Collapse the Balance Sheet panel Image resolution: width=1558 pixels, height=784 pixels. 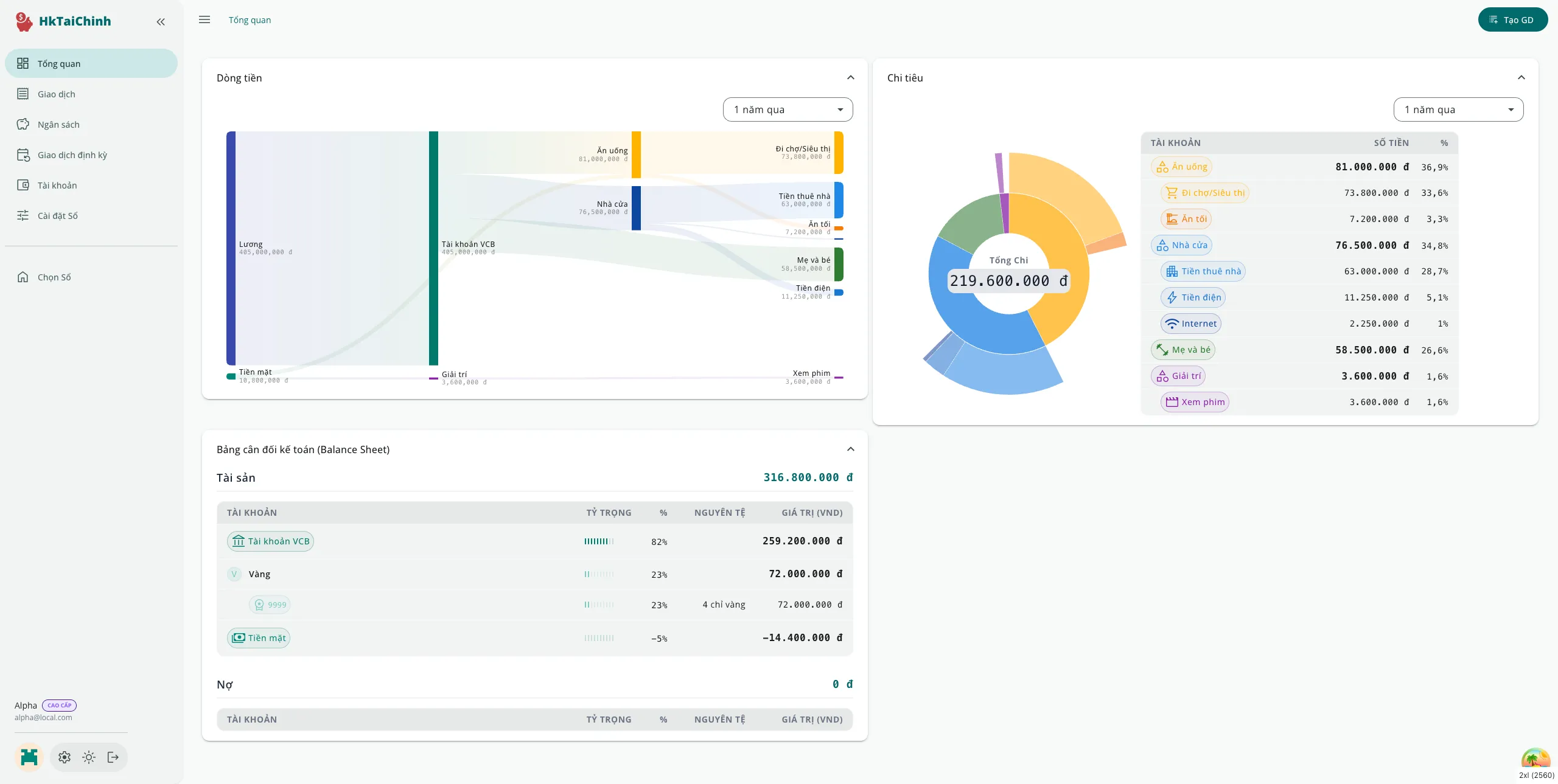tap(851, 449)
